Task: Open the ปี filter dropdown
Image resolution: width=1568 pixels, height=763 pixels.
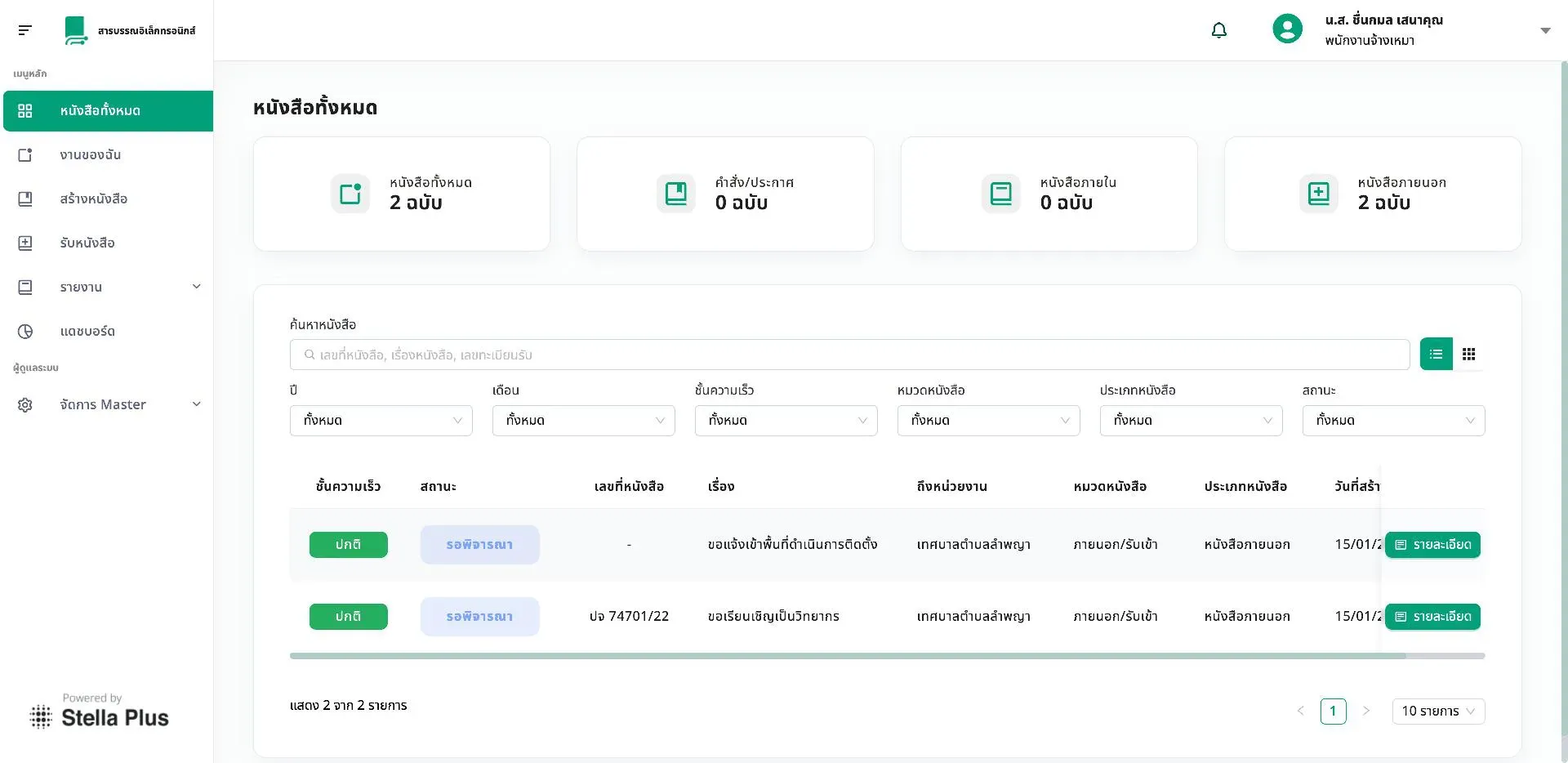Action: pyautogui.click(x=381, y=421)
